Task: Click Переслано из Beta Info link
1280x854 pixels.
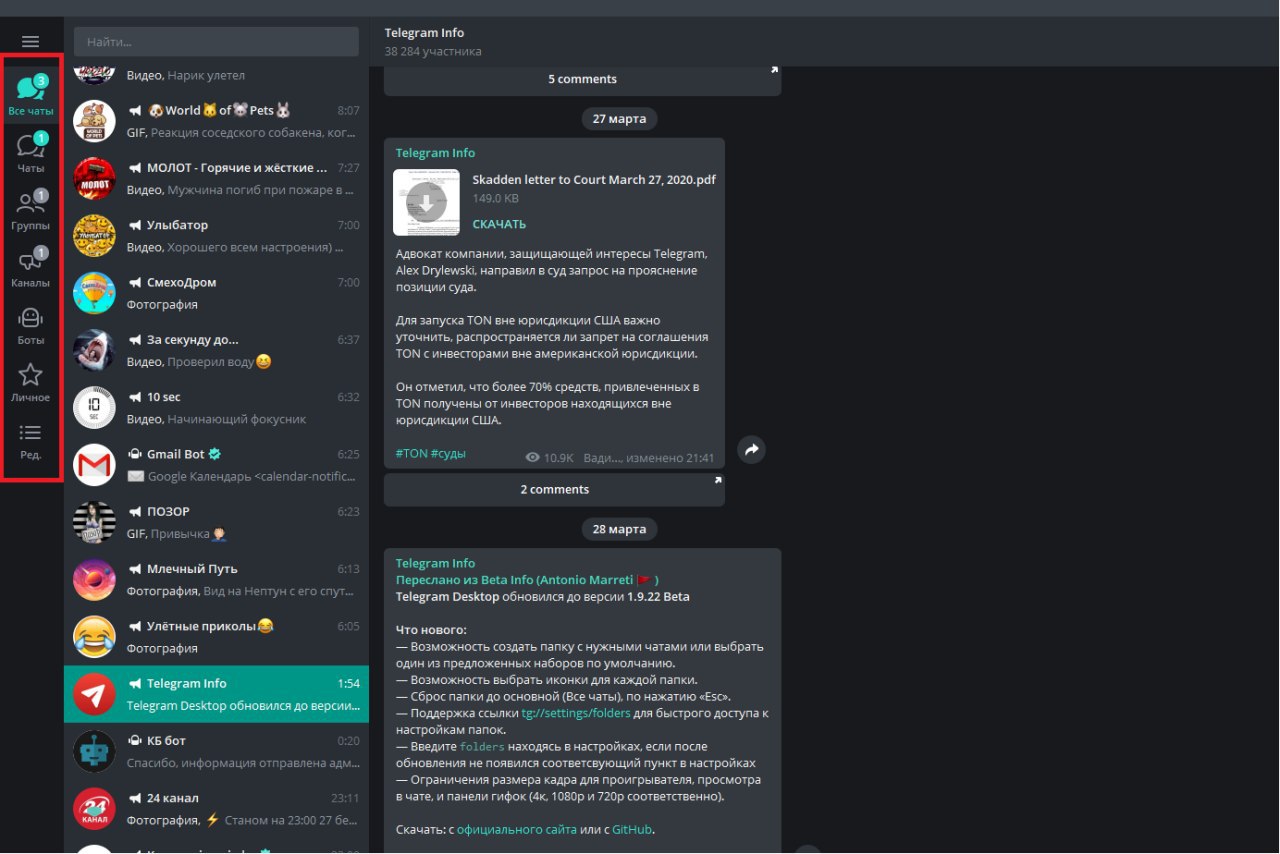Action: pos(527,580)
